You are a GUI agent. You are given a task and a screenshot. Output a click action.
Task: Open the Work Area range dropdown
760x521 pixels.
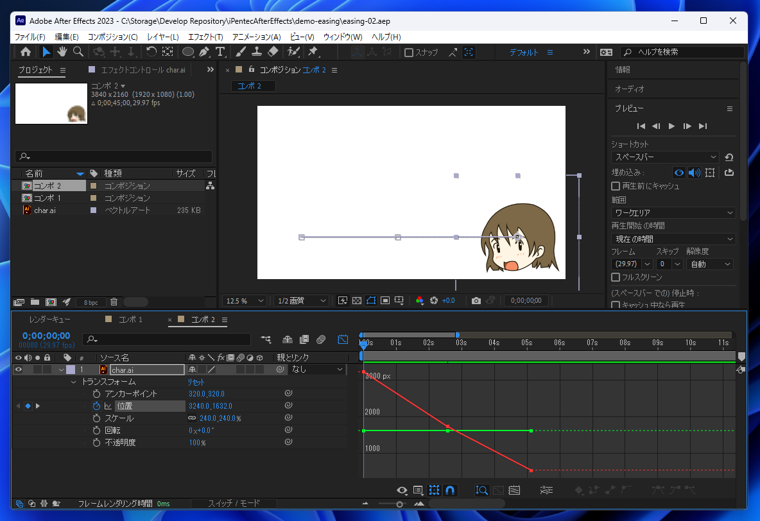673,213
